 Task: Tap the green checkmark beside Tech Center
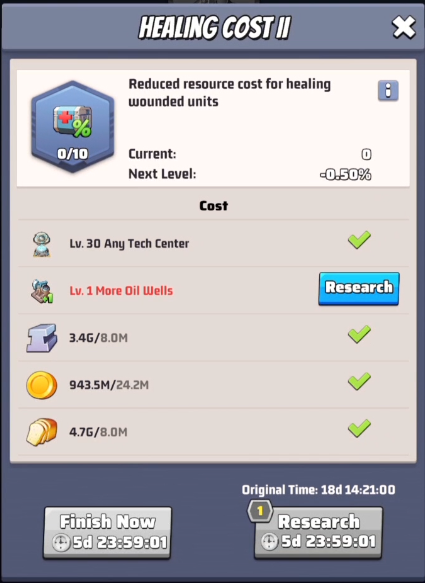coord(359,240)
